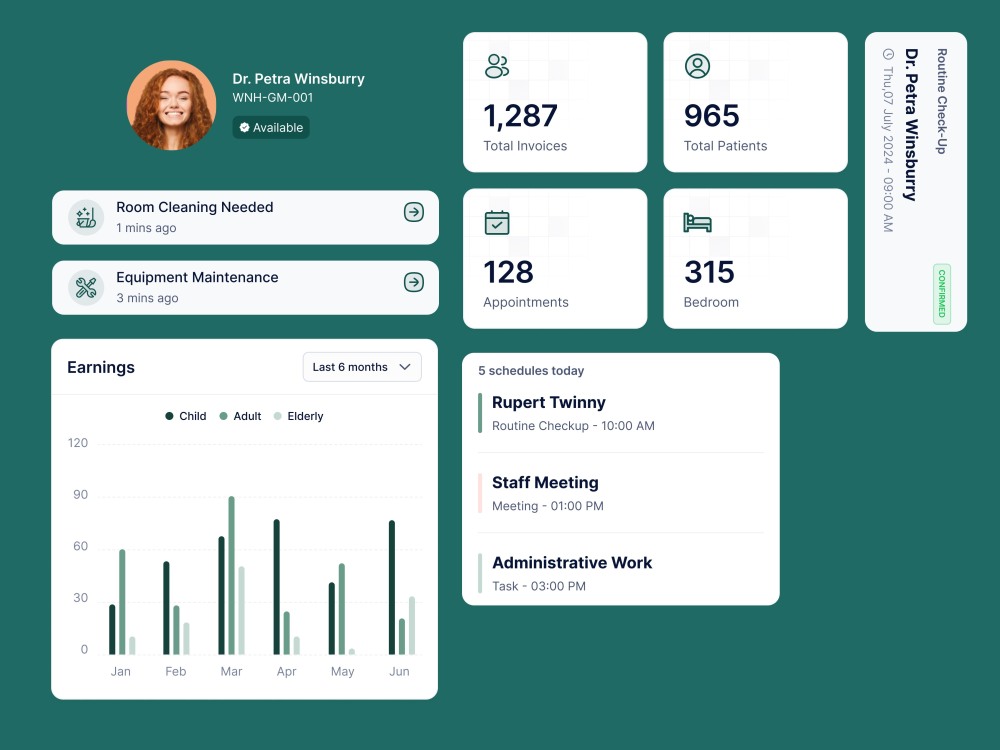Image resolution: width=1000 pixels, height=750 pixels.
Task: Click the Total Patients person icon
Action: pyautogui.click(x=695, y=67)
